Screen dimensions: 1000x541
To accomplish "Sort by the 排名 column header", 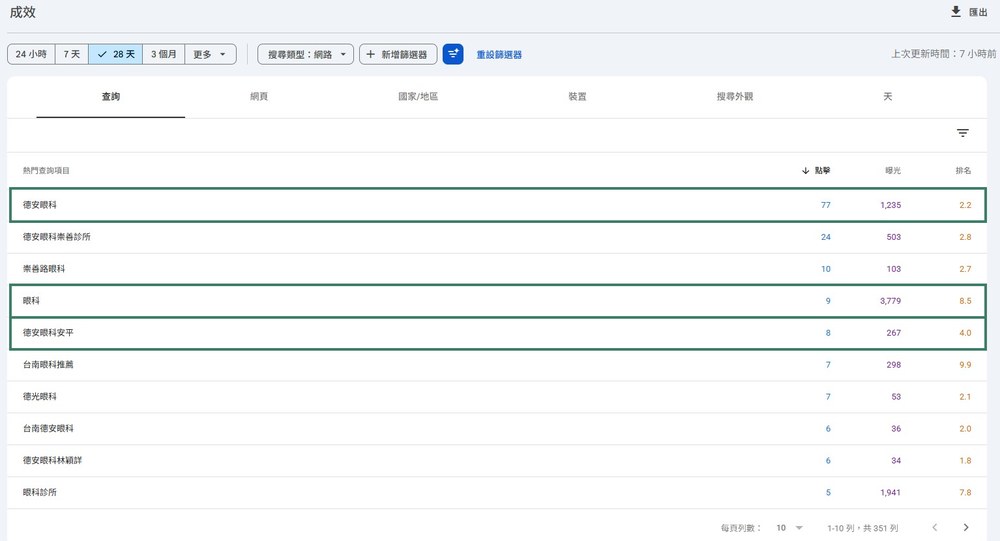I will click(963, 170).
